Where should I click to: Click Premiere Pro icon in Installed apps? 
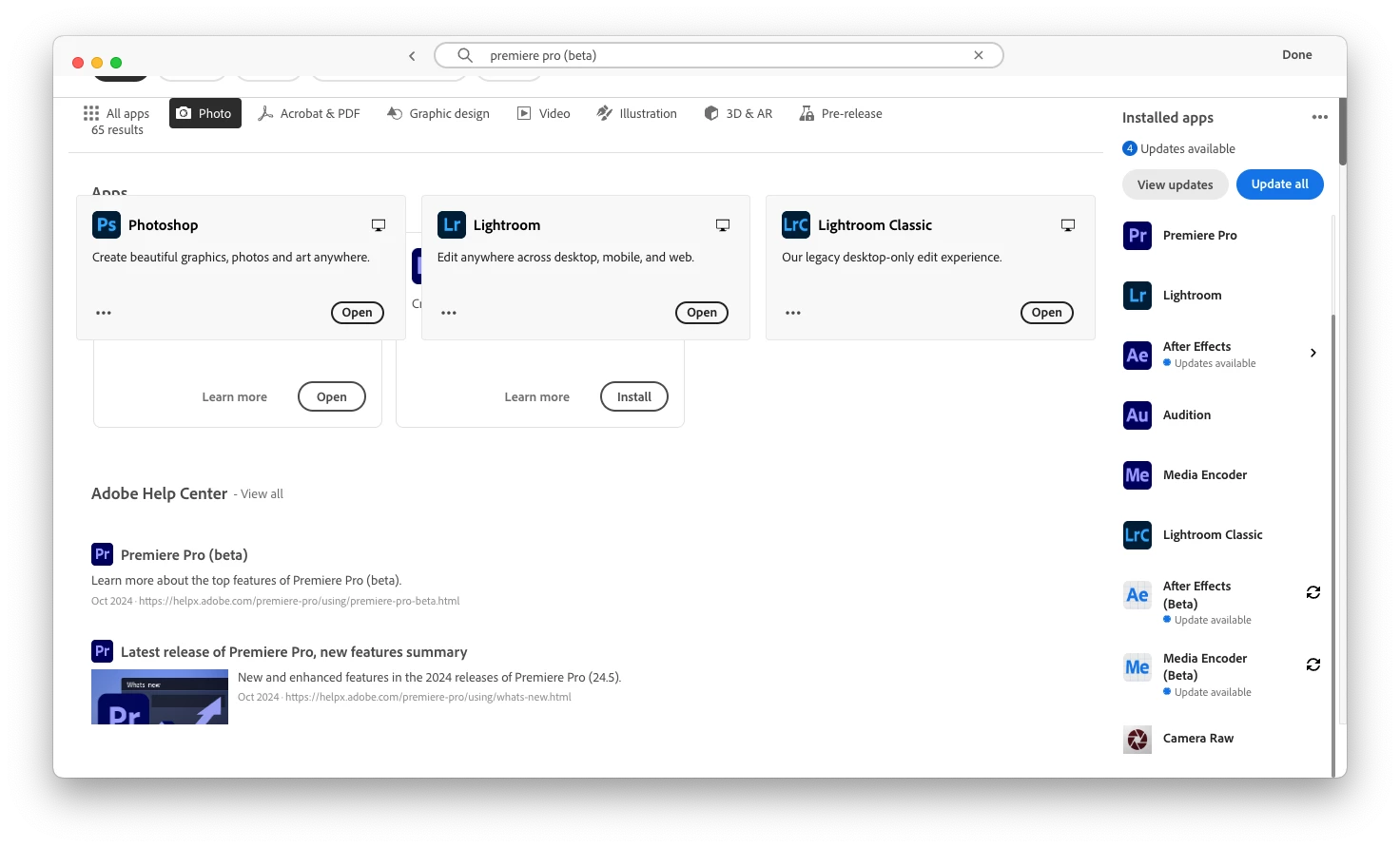tap(1137, 236)
